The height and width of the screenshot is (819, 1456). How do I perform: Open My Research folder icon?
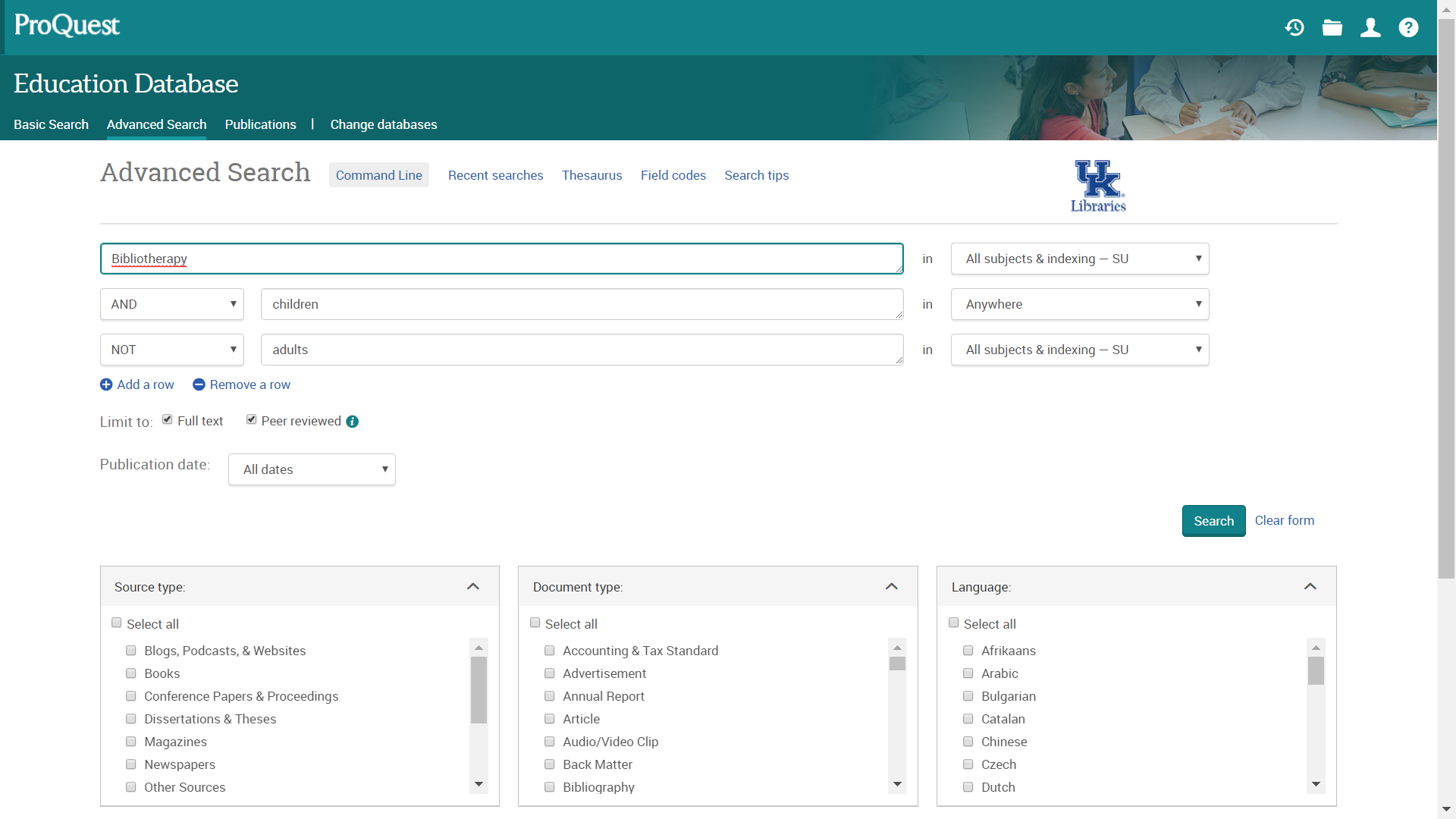(1332, 28)
